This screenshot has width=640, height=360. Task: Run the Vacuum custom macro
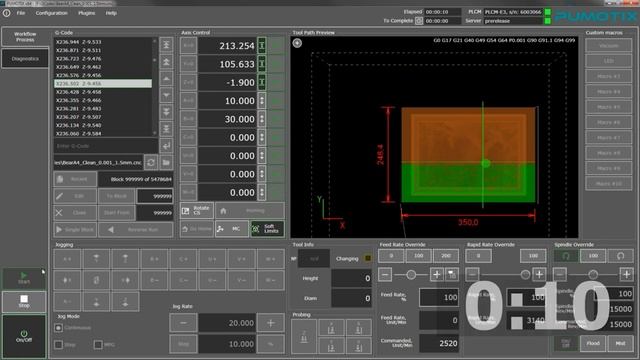609,46
